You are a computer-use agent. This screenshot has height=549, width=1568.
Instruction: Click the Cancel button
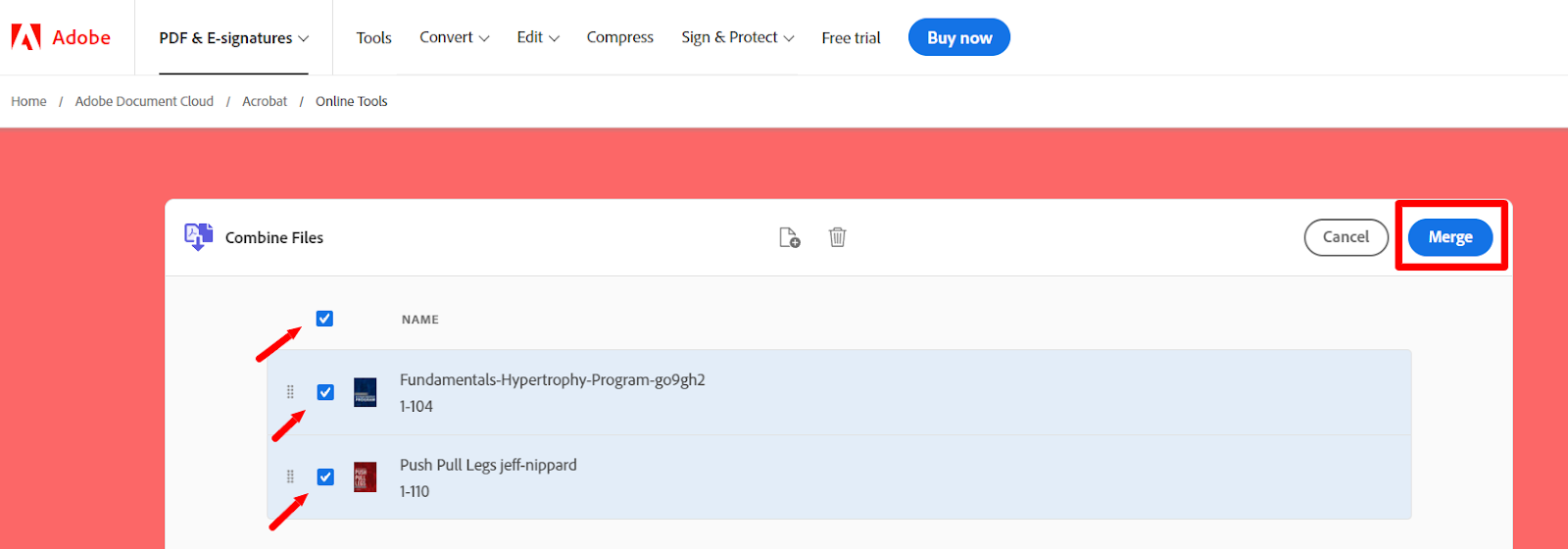point(1347,237)
